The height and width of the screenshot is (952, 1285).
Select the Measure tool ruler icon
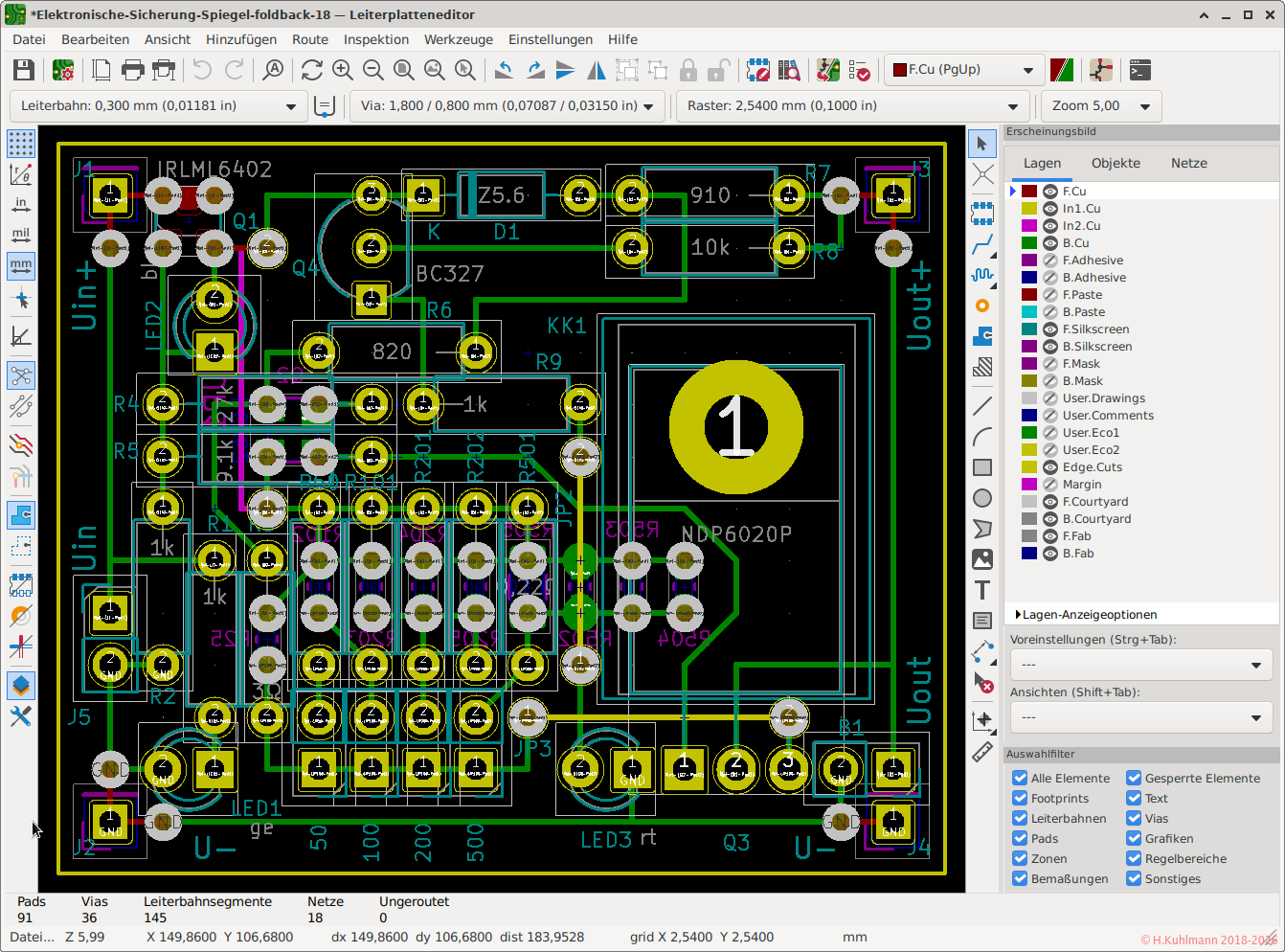coord(982,753)
